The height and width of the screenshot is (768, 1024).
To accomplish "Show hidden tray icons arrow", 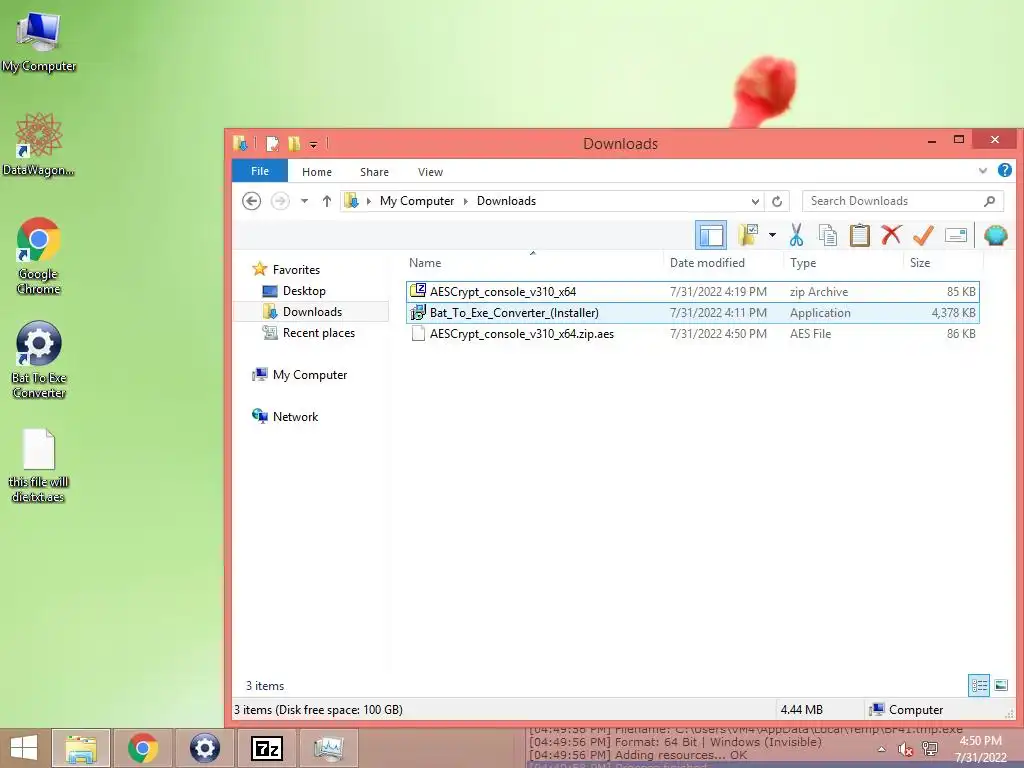I will pos(882,748).
